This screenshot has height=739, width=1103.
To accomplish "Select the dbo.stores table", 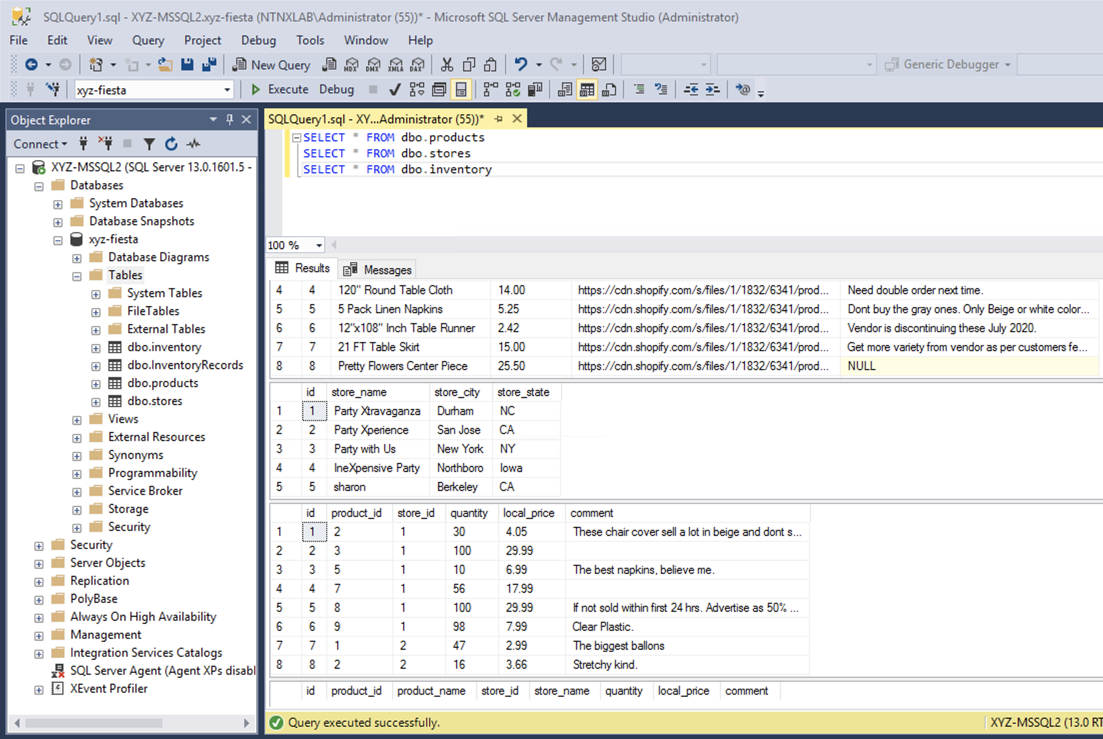I will (x=155, y=401).
